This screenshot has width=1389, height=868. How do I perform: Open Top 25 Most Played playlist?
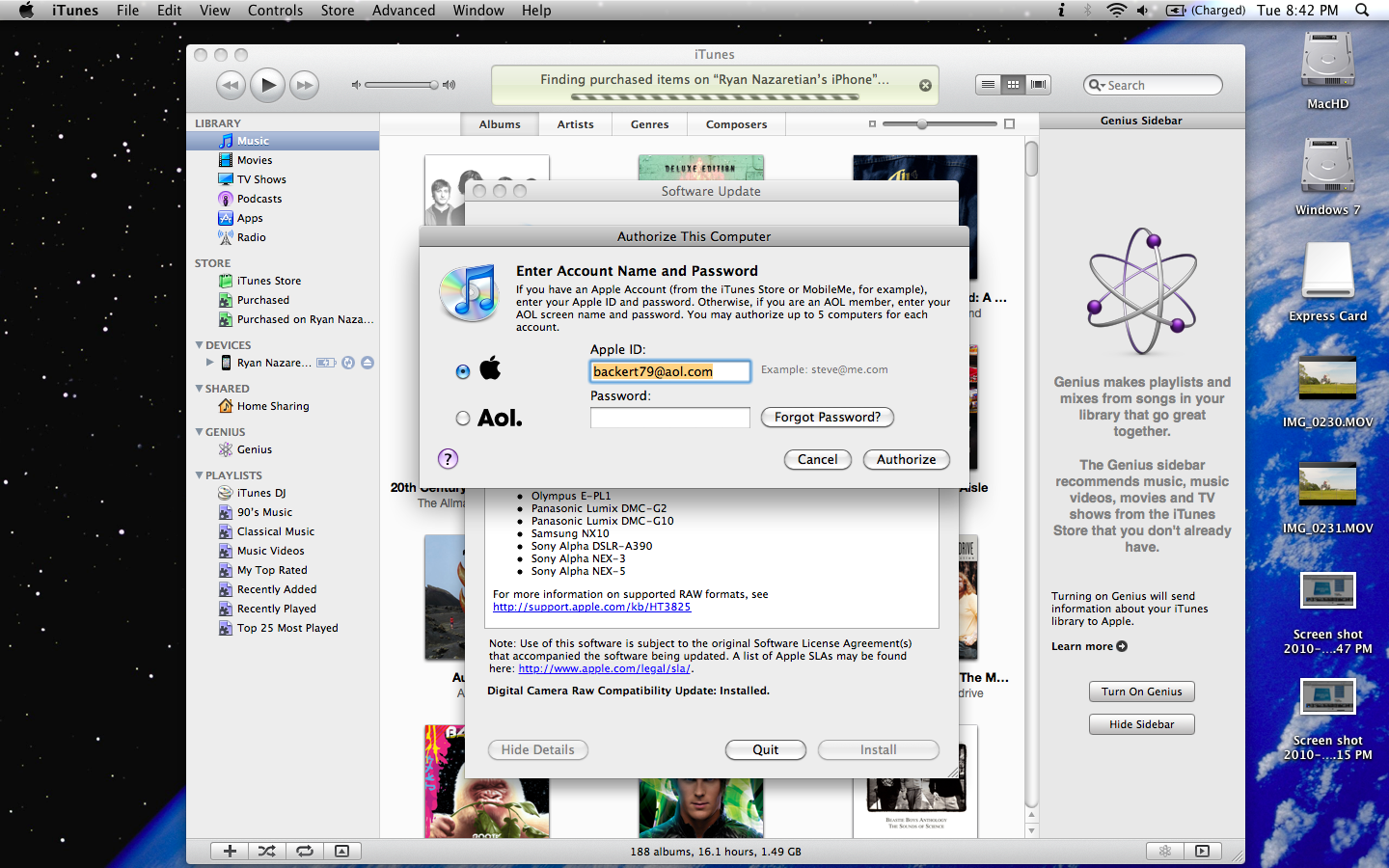[287, 628]
